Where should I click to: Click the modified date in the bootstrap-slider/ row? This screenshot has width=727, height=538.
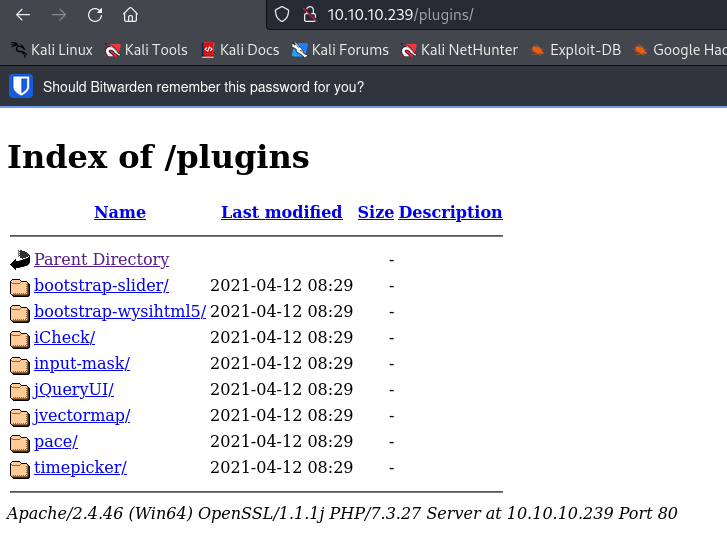pyautogui.click(x=281, y=285)
